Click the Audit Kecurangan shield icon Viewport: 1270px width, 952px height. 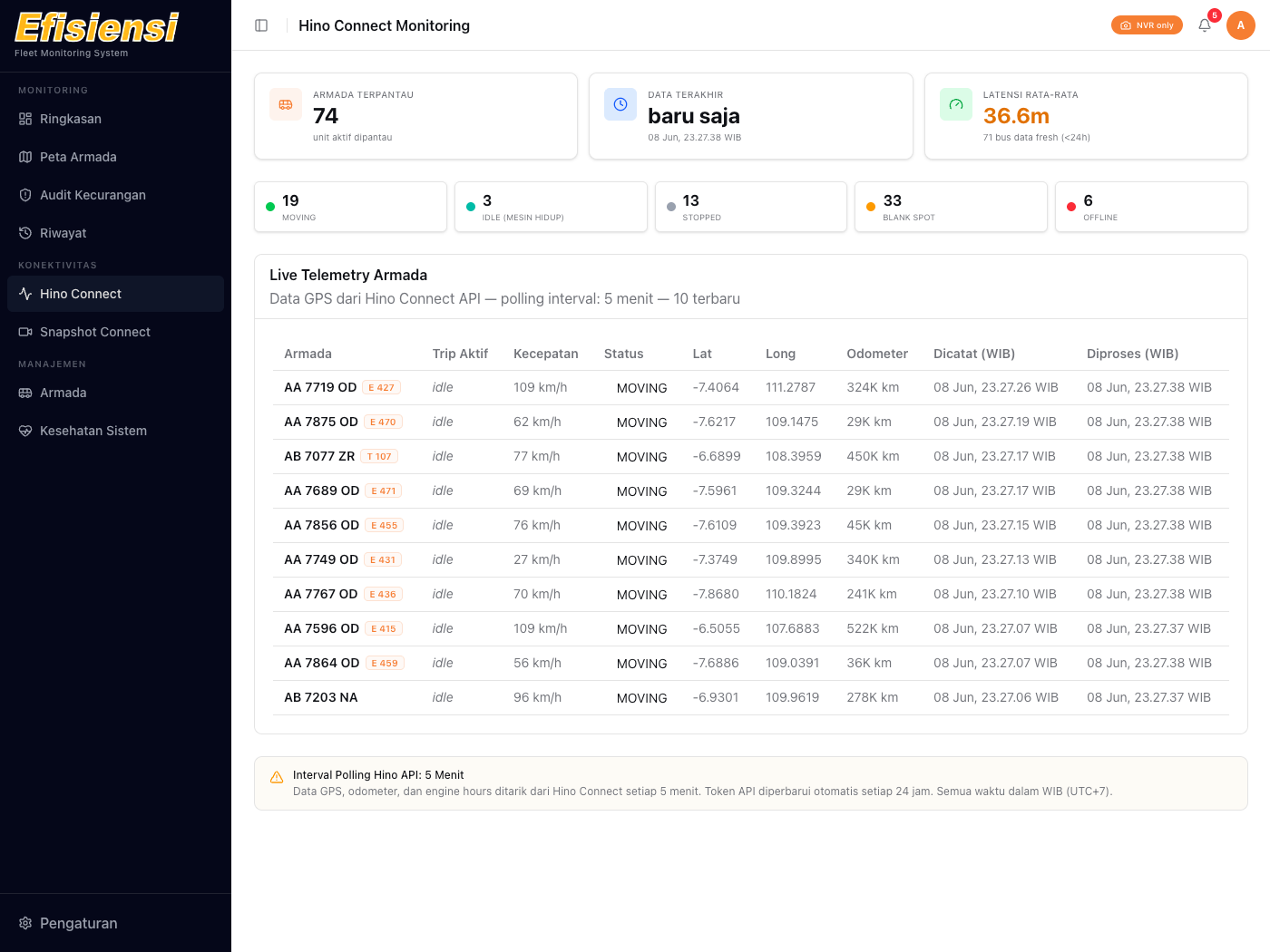pos(25,195)
